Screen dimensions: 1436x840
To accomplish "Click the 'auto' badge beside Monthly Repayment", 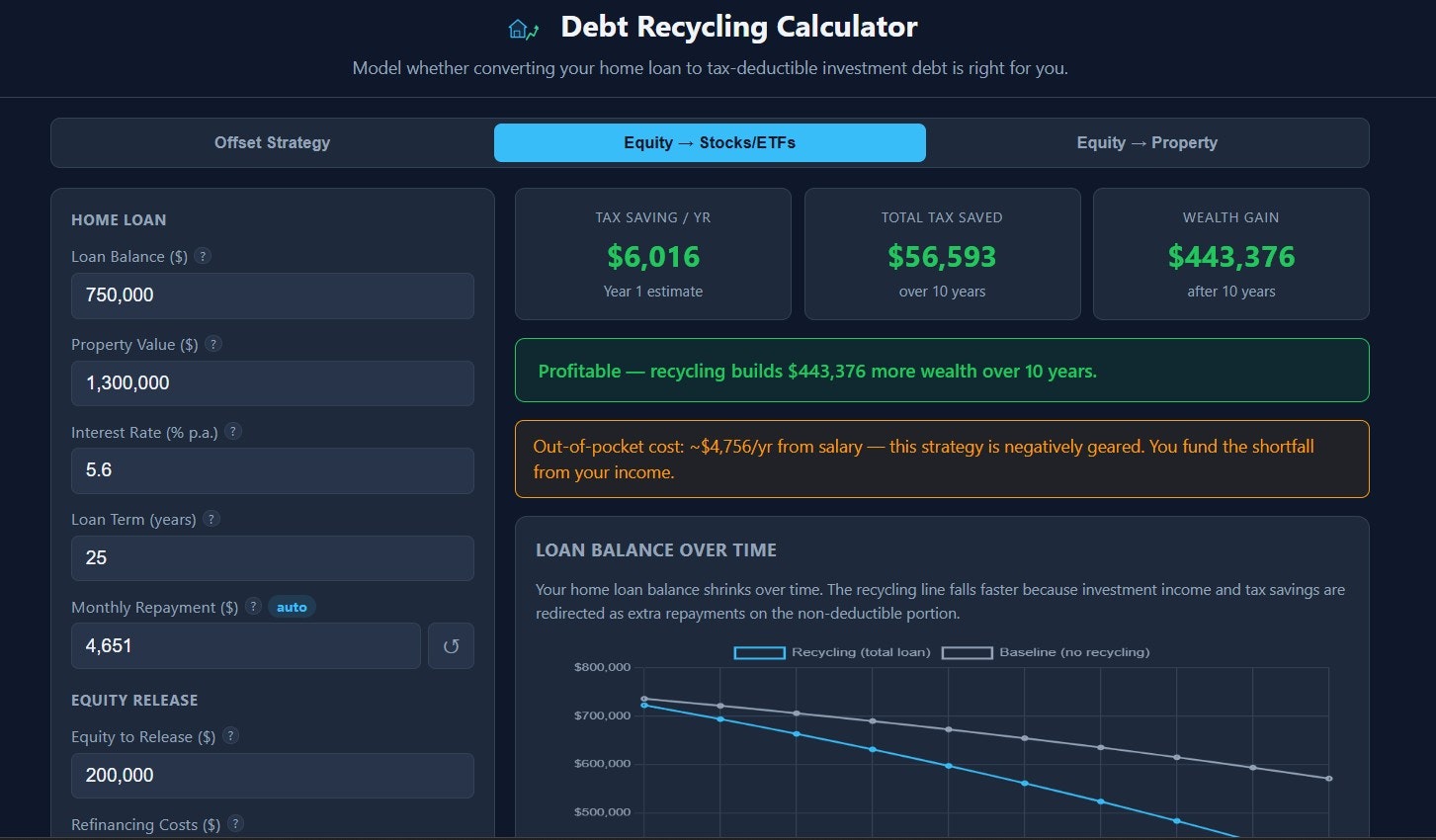I will click(292, 607).
